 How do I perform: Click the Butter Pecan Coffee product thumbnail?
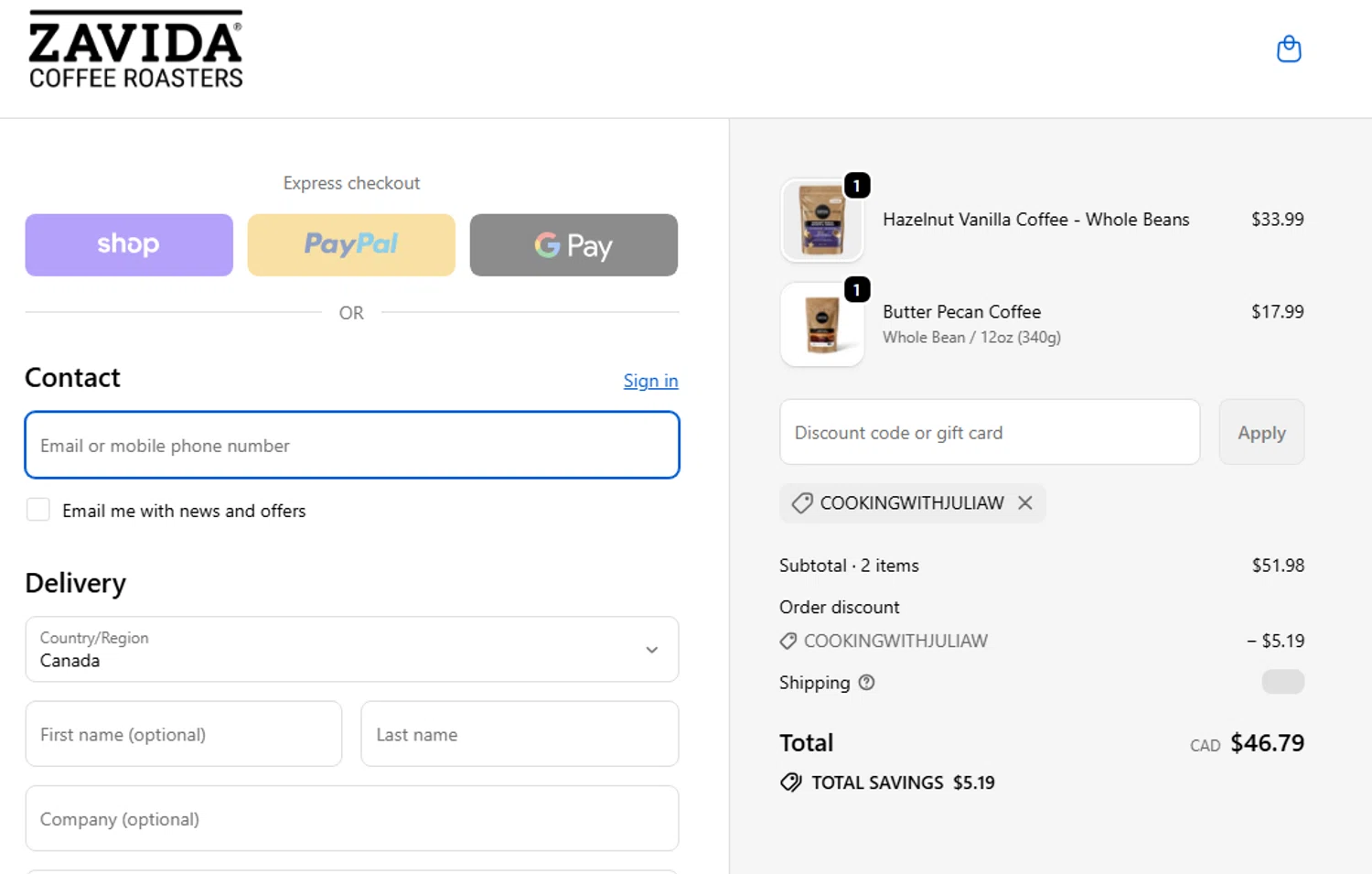(x=822, y=325)
